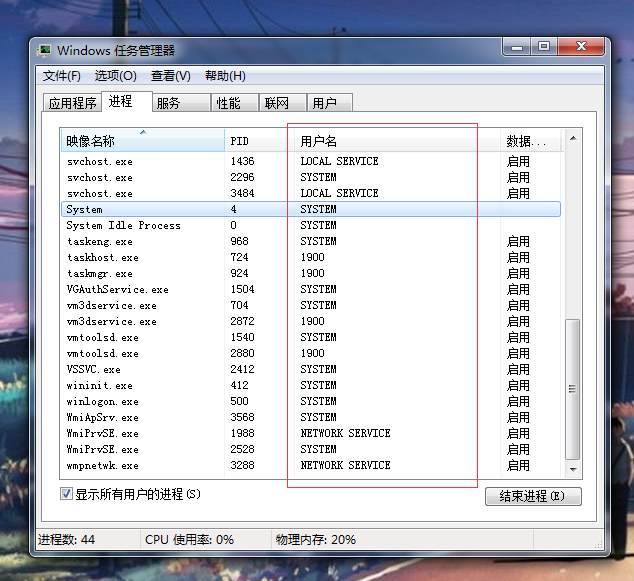Switch to the 服务 tab

pyautogui.click(x=182, y=103)
